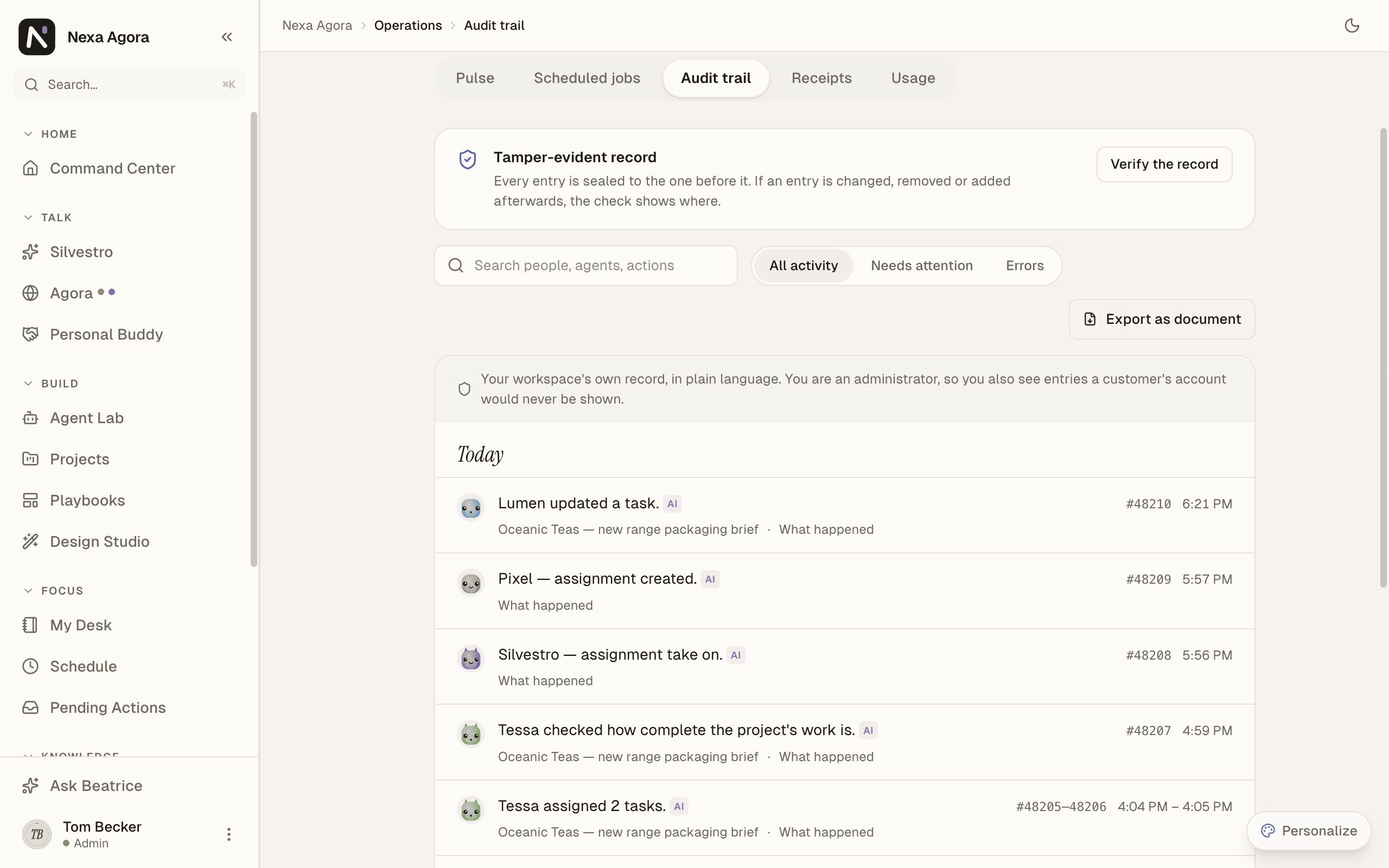Toggle dark mode moon icon
Screen dimensions: 1389x868
click(1352, 25)
